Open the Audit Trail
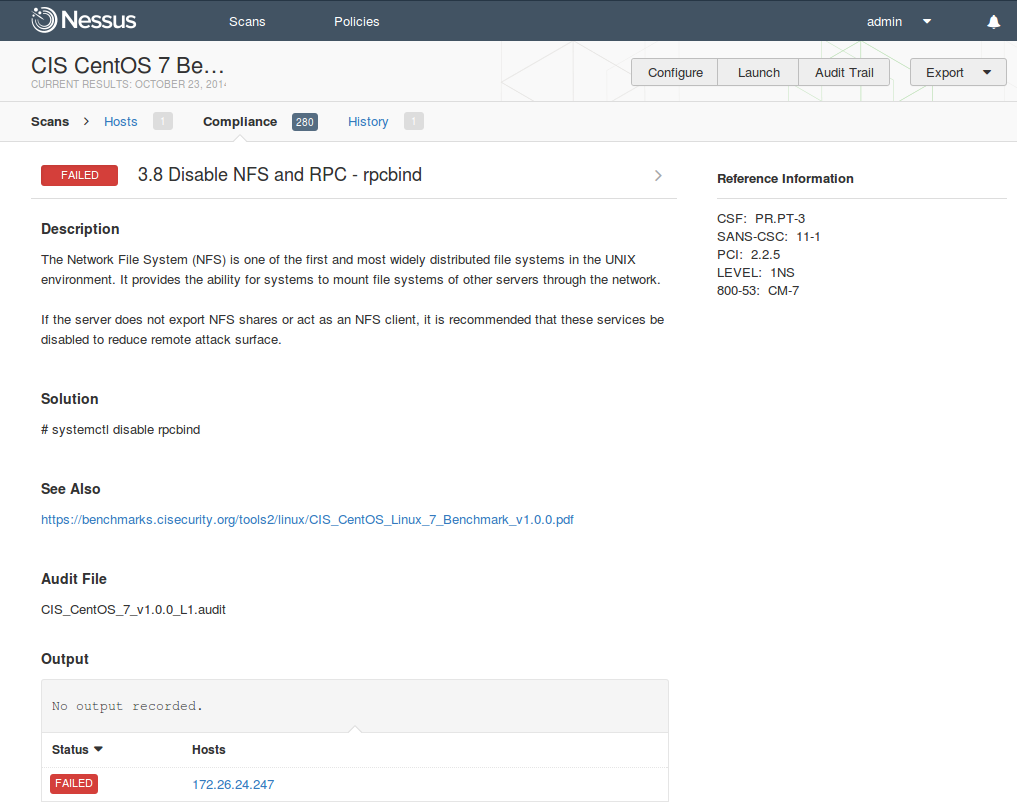 [x=844, y=72]
